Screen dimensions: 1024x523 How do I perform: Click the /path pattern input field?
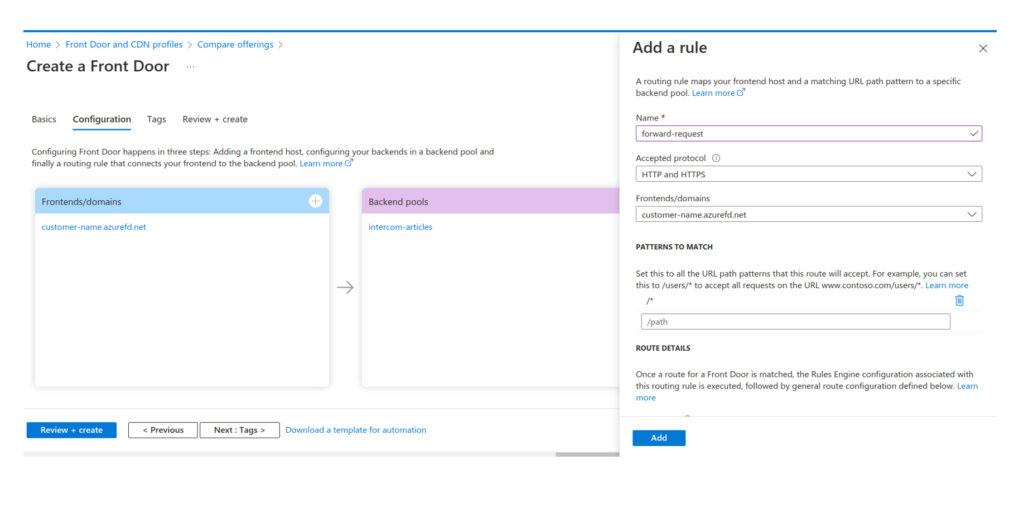tap(795, 321)
